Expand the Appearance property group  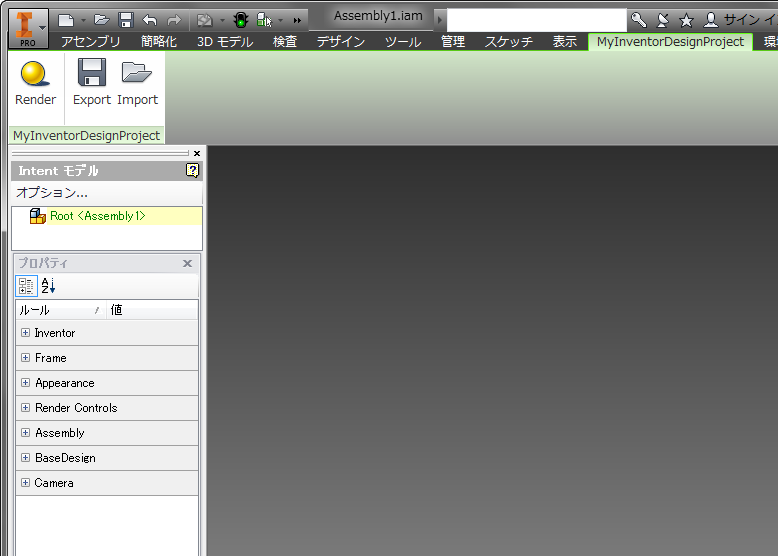[25, 383]
